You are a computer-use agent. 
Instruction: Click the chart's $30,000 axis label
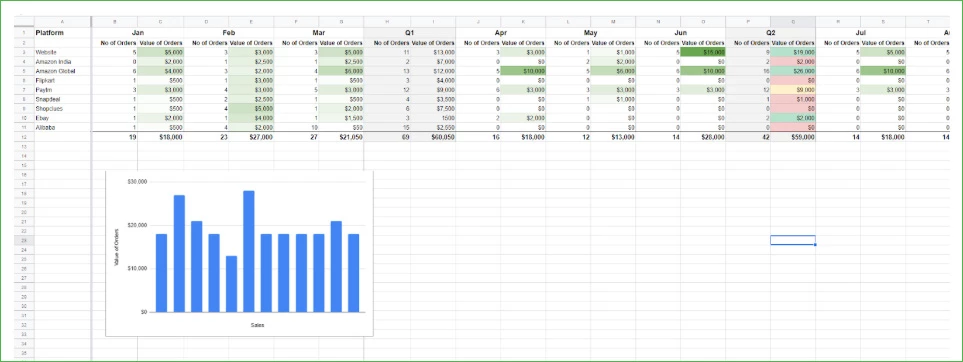click(137, 182)
